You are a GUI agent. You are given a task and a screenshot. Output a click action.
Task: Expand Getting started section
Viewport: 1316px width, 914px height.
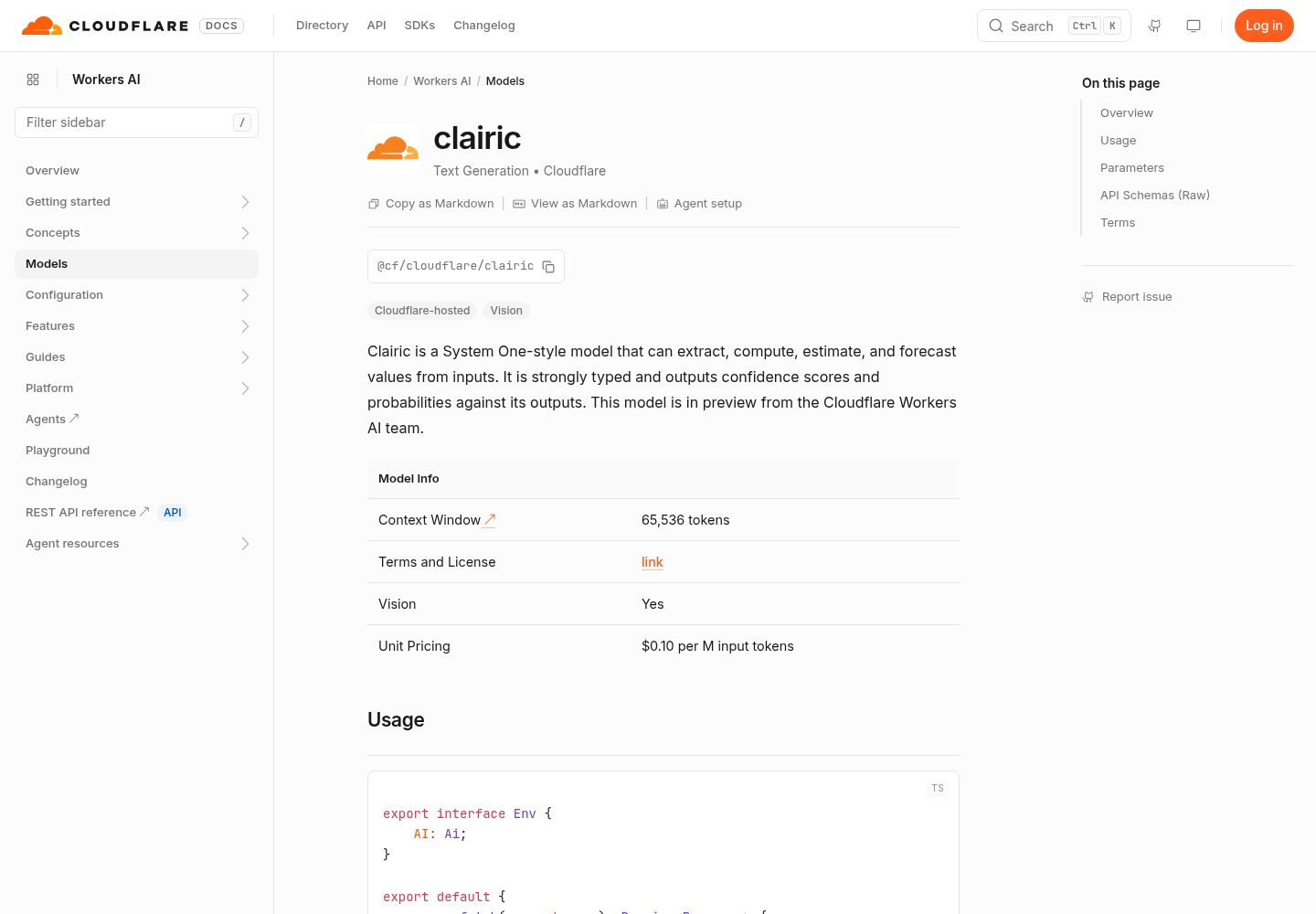pyautogui.click(x=245, y=202)
